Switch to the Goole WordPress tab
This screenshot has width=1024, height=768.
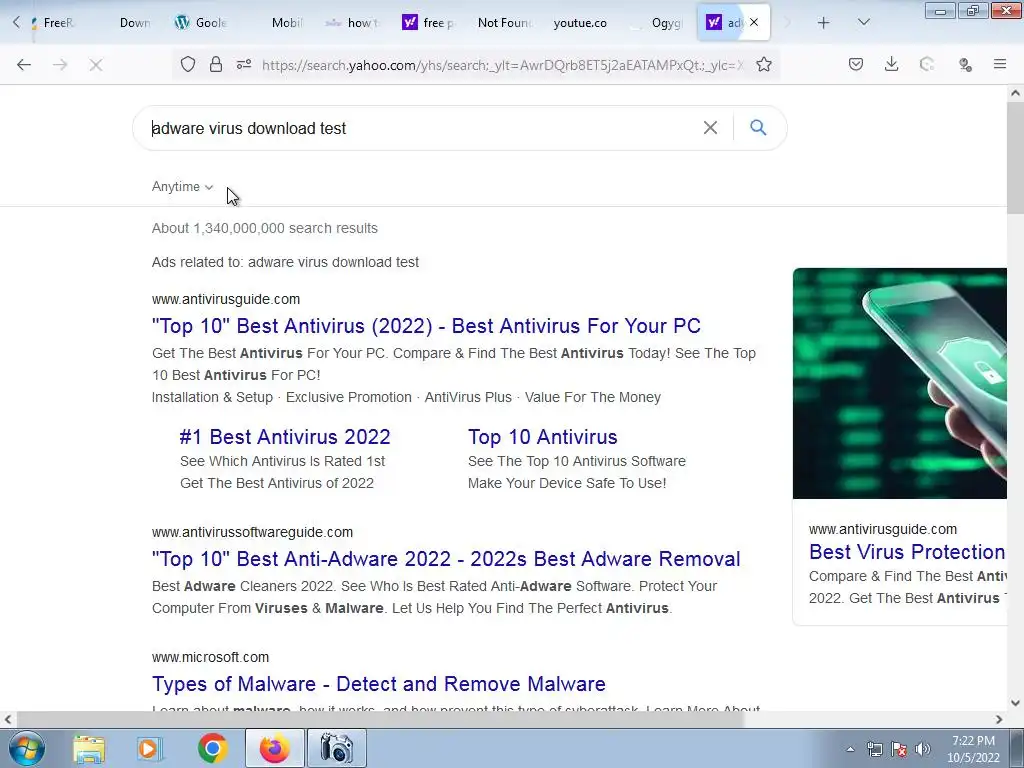201,23
